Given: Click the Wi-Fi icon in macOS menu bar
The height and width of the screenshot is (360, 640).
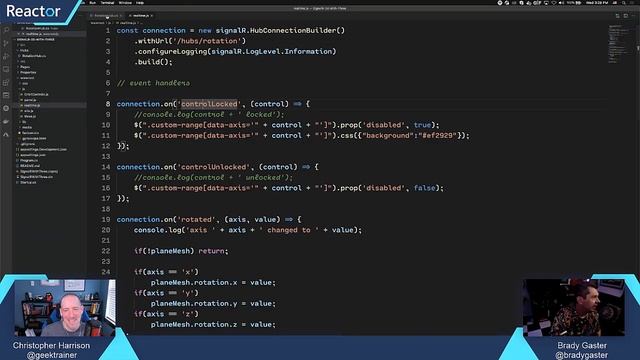Looking at the screenshot, I should pos(554,3).
